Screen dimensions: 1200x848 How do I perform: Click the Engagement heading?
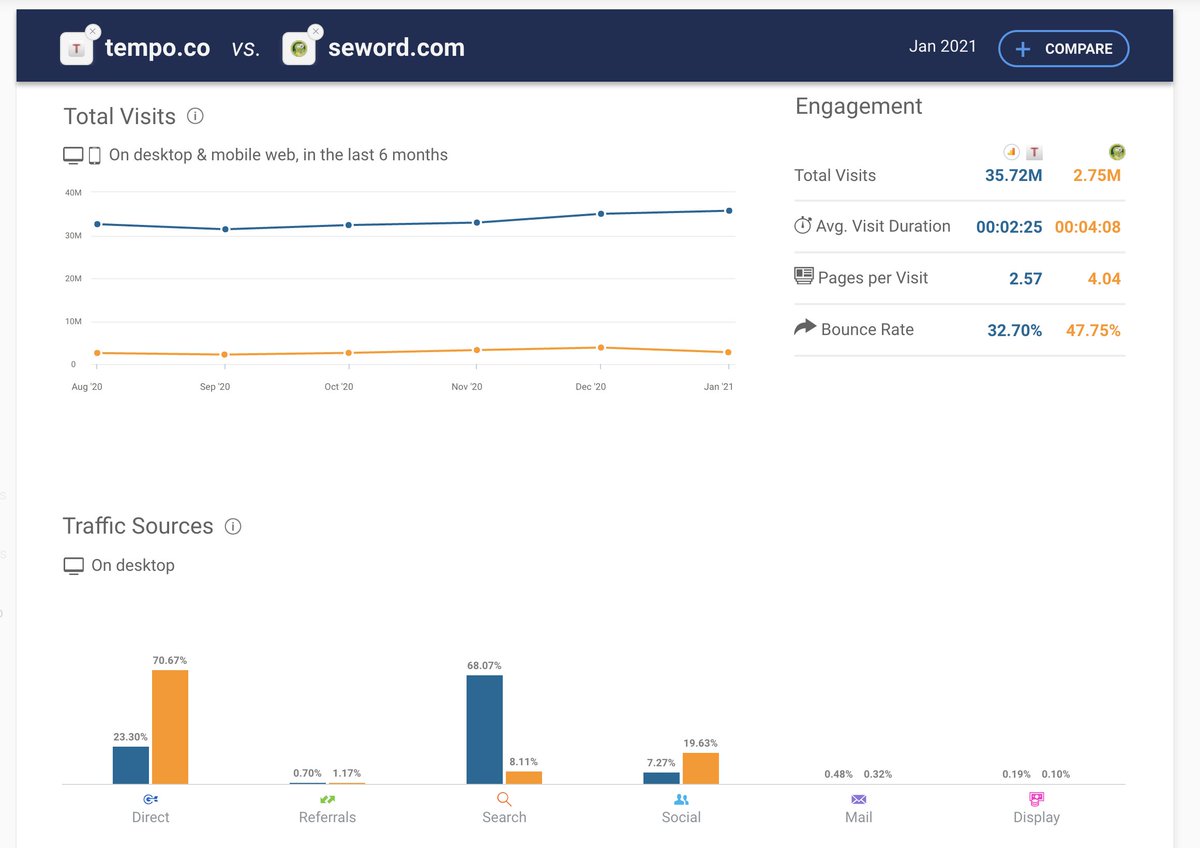pos(859,106)
